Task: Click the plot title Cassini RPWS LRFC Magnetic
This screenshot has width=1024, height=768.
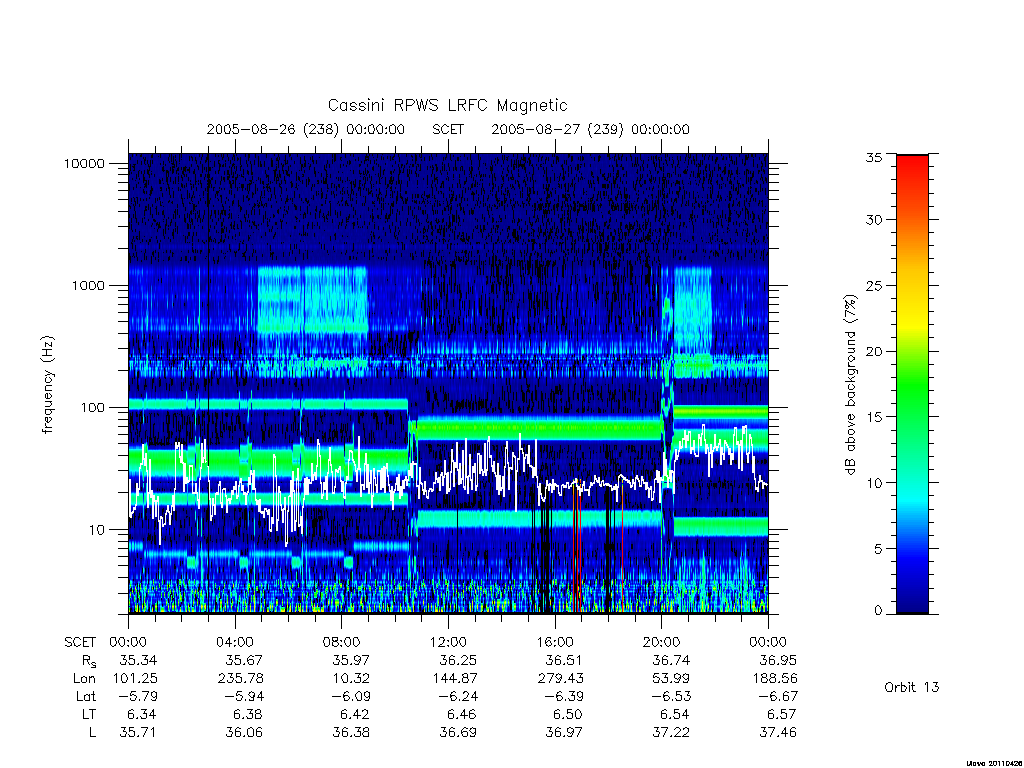Action: tap(447, 105)
